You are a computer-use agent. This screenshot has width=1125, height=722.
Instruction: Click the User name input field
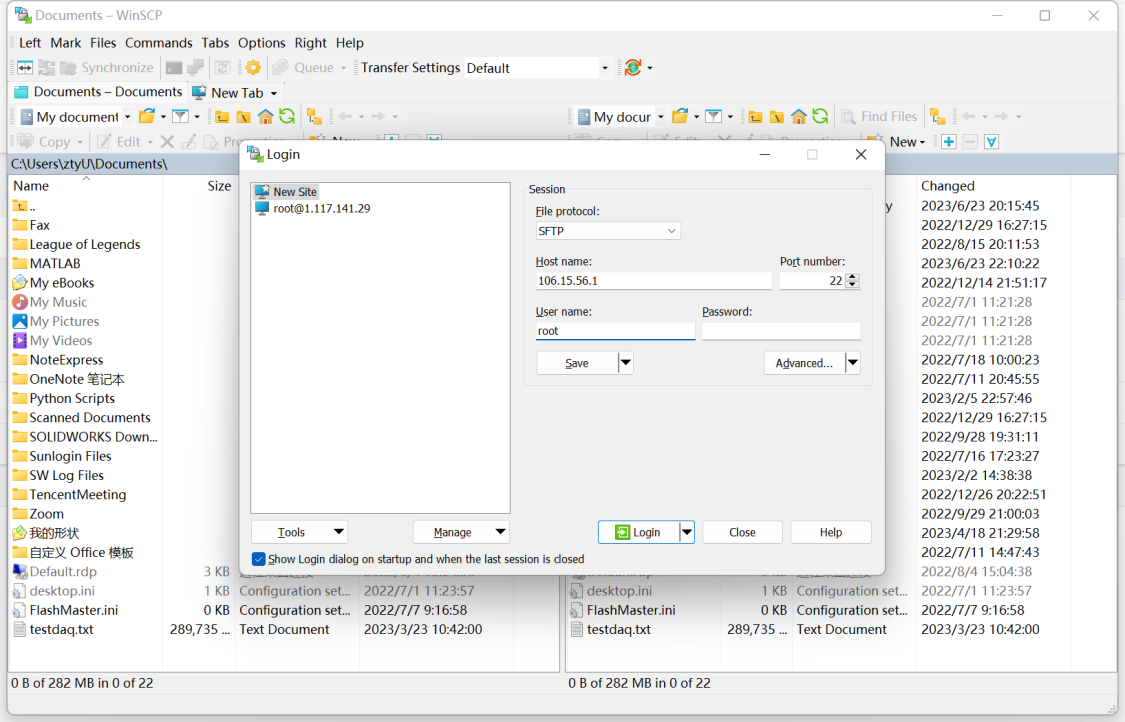(616, 331)
